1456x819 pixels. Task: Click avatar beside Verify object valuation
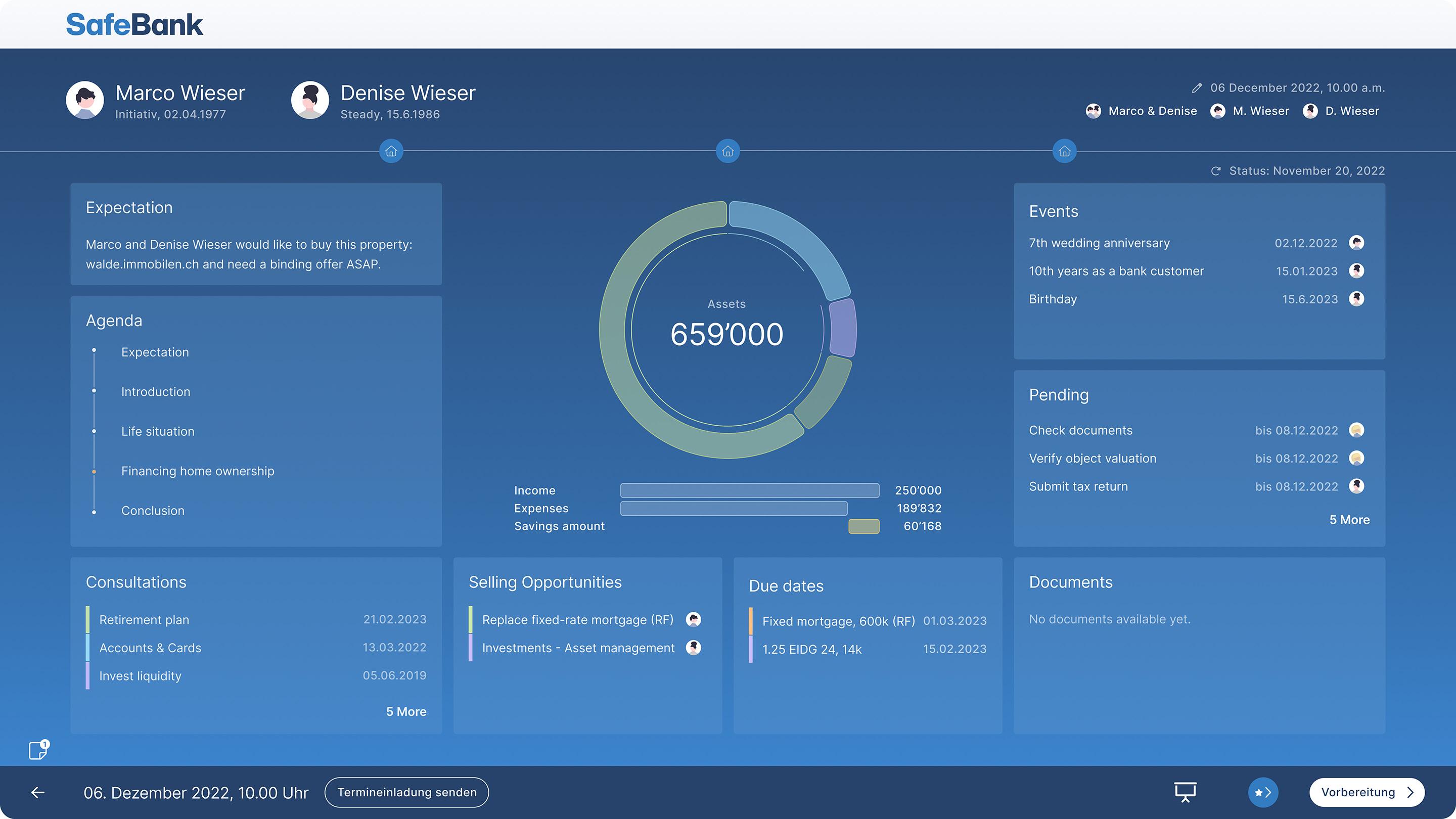[1356, 458]
